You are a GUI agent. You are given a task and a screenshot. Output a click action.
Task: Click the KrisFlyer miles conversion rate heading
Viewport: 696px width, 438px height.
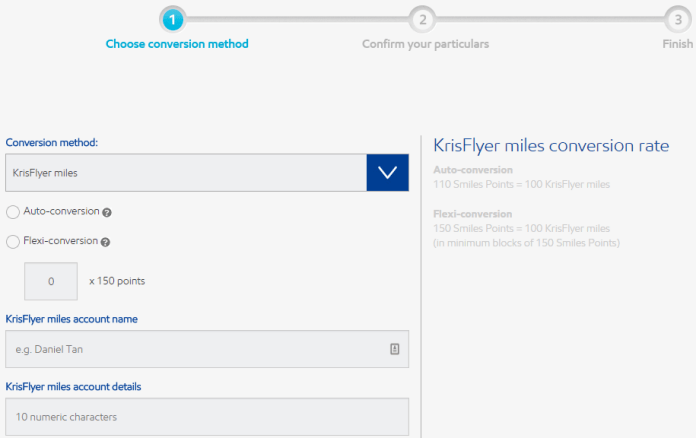551,146
